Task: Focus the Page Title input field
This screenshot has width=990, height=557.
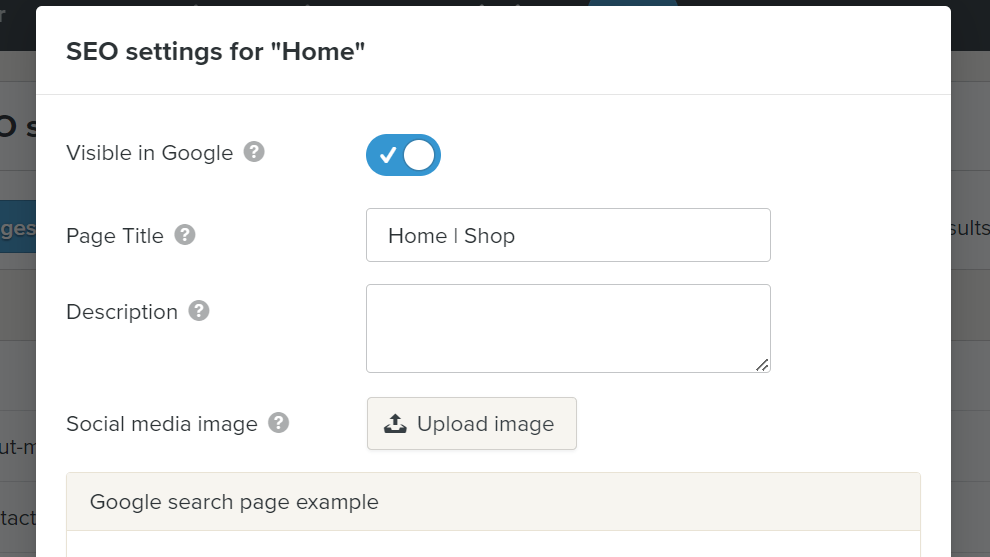Action: pyautogui.click(x=568, y=235)
